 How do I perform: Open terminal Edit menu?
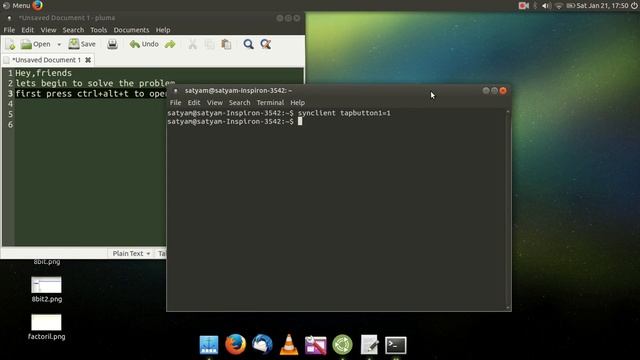pyautogui.click(x=194, y=102)
